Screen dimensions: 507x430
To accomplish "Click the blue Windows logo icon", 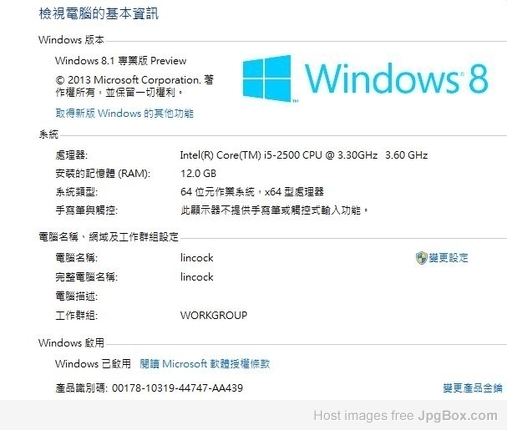I will pyautogui.click(x=267, y=78).
